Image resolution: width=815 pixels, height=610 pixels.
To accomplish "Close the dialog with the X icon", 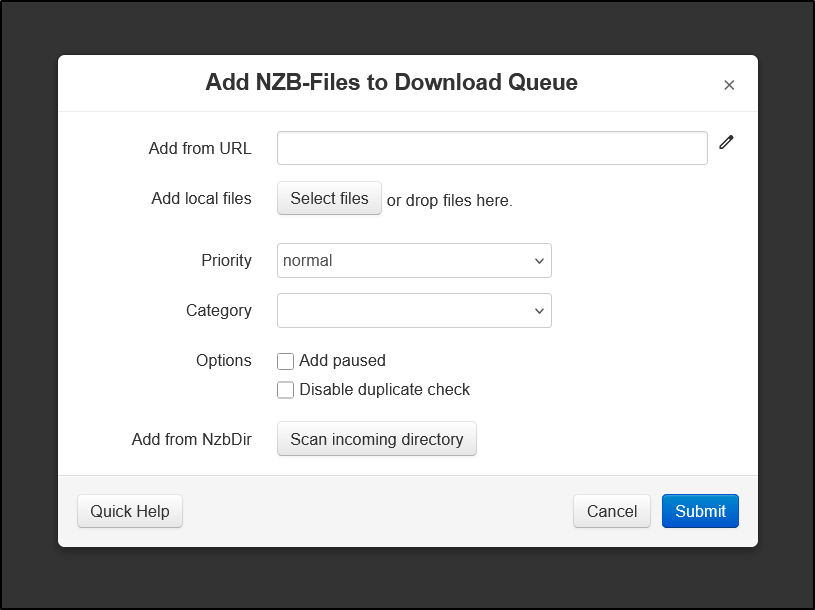I will click(x=729, y=85).
